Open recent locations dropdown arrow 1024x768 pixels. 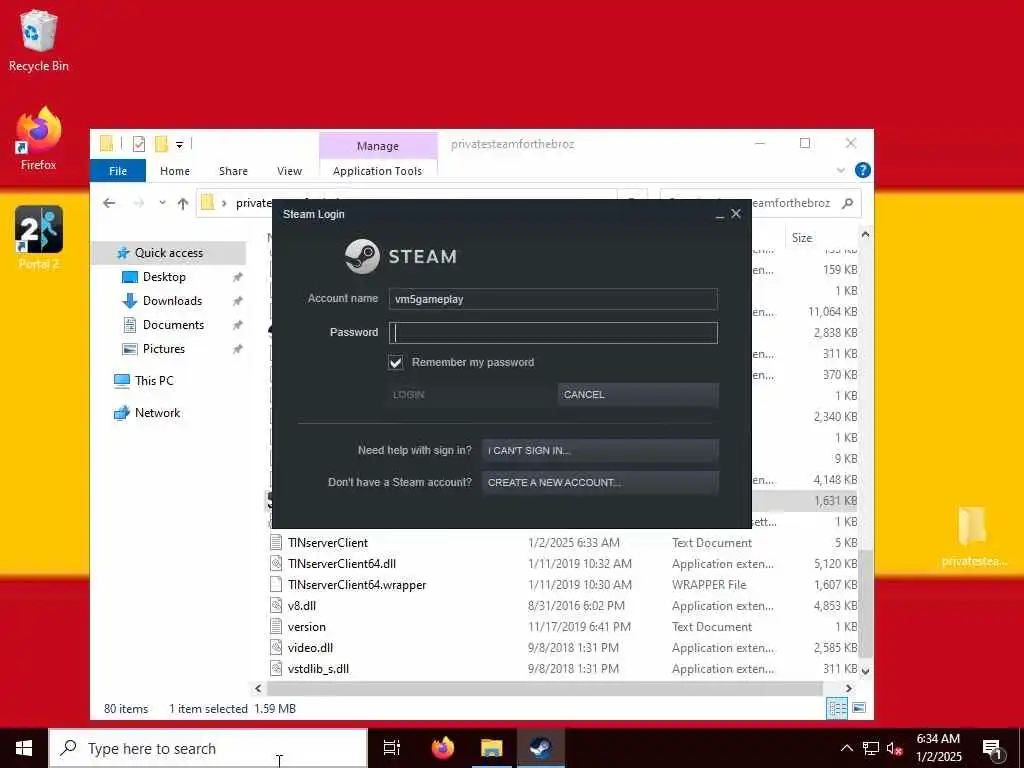(x=162, y=203)
